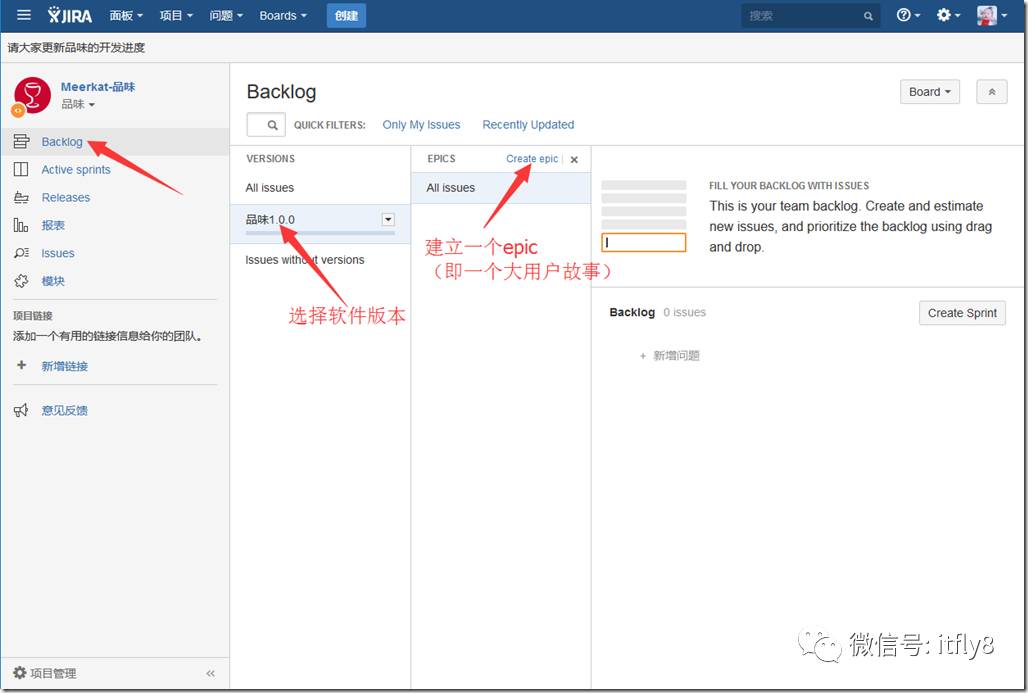Image resolution: width=1028 pixels, height=693 pixels.
Task: Open the 面板 dropdown menu
Action: pos(126,16)
